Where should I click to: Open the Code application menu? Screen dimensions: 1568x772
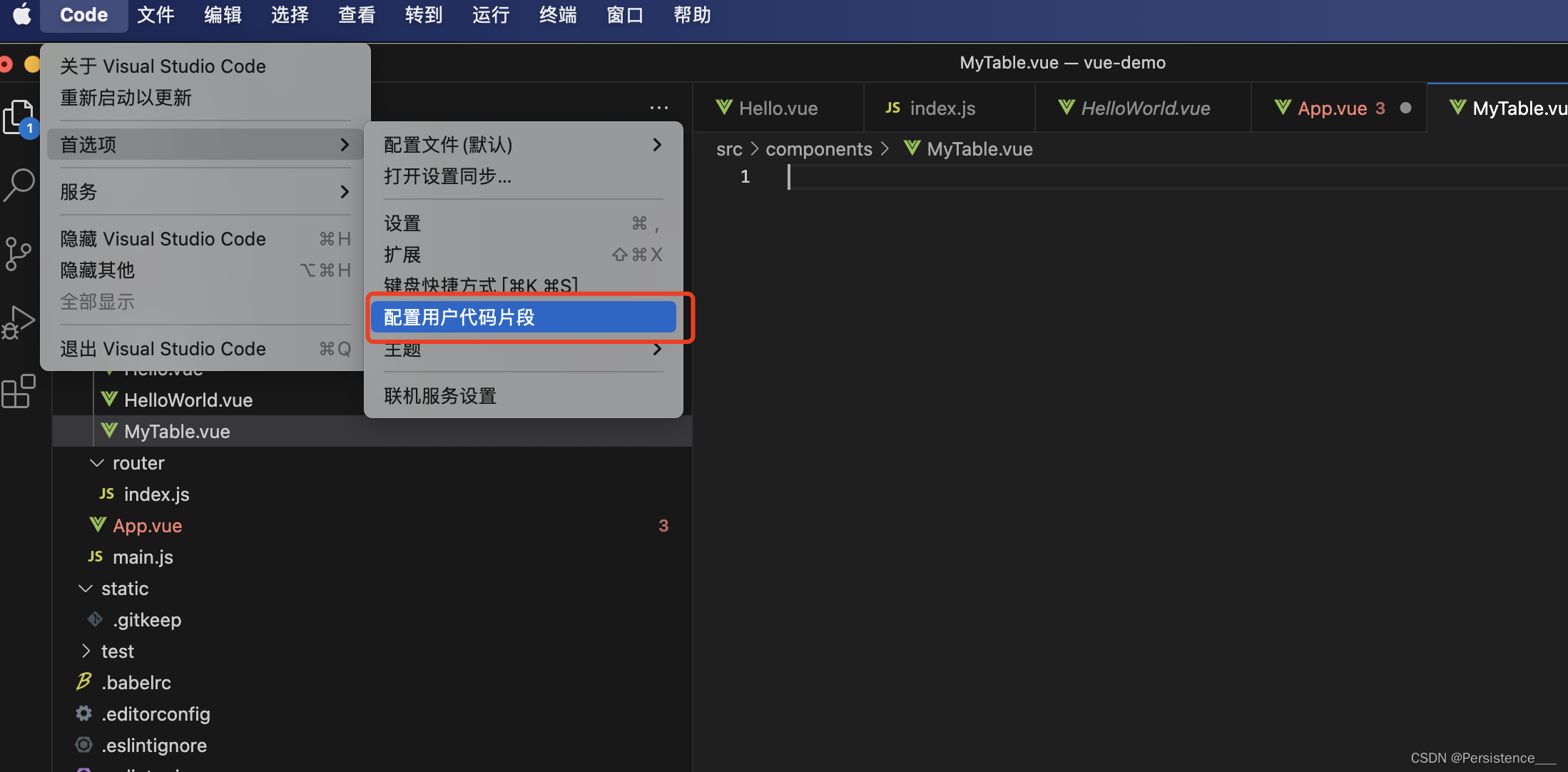(x=84, y=15)
